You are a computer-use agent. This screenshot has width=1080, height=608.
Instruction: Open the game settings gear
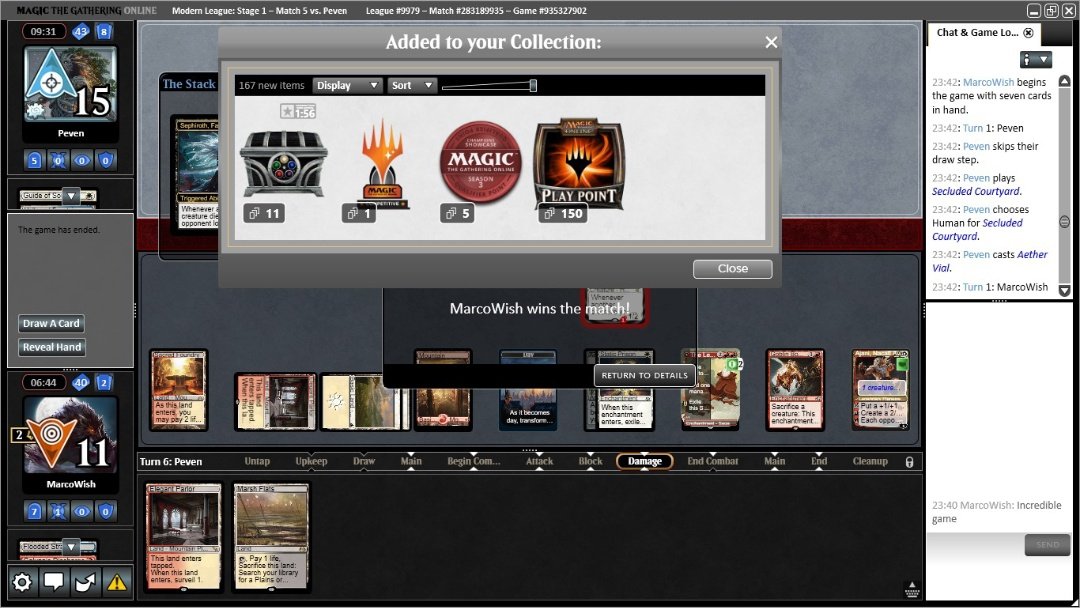[22, 582]
